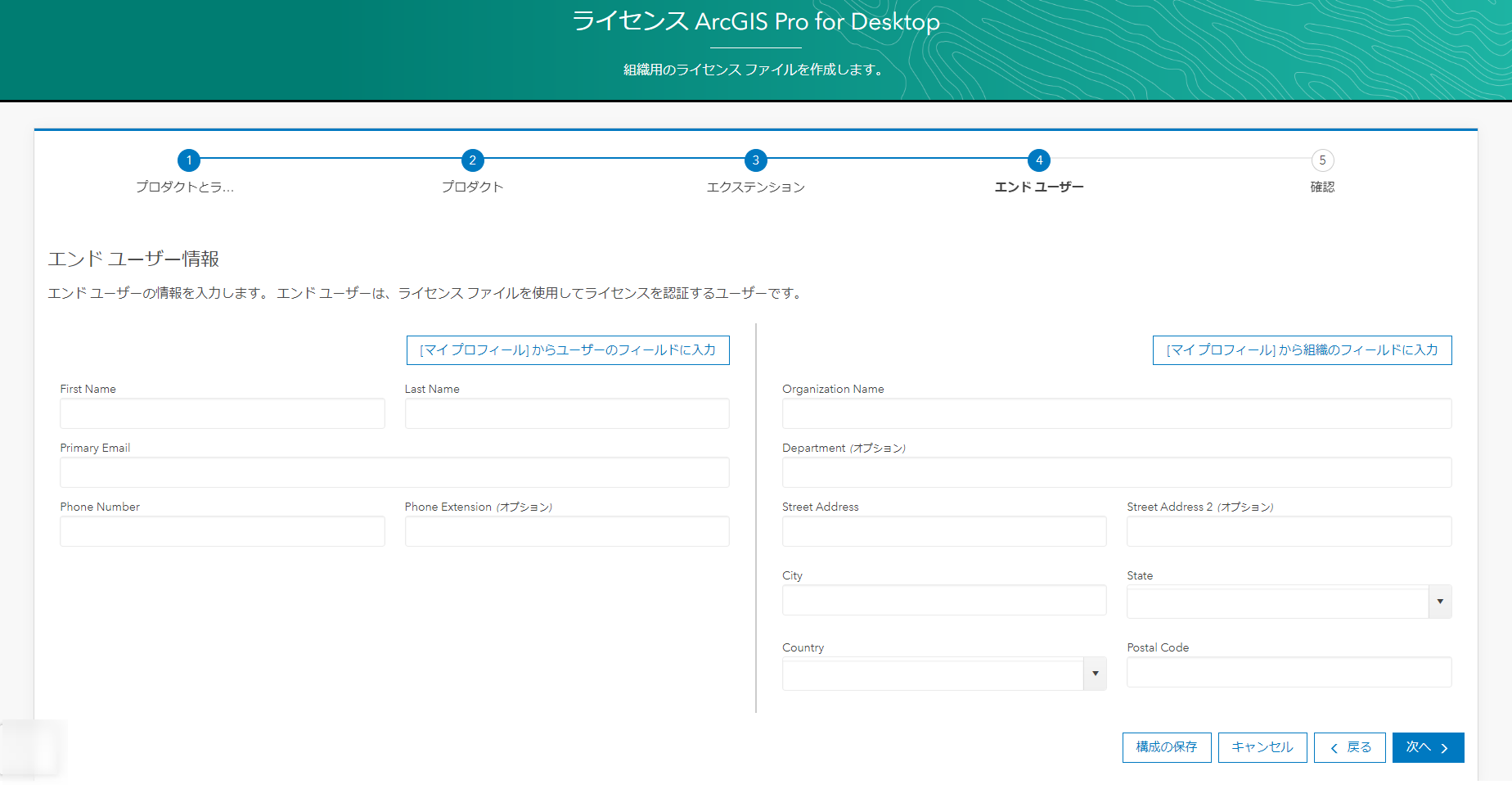Focus the Last Name input field
This screenshot has width=1512, height=789.
pyautogui.click(x=567, y=413)
